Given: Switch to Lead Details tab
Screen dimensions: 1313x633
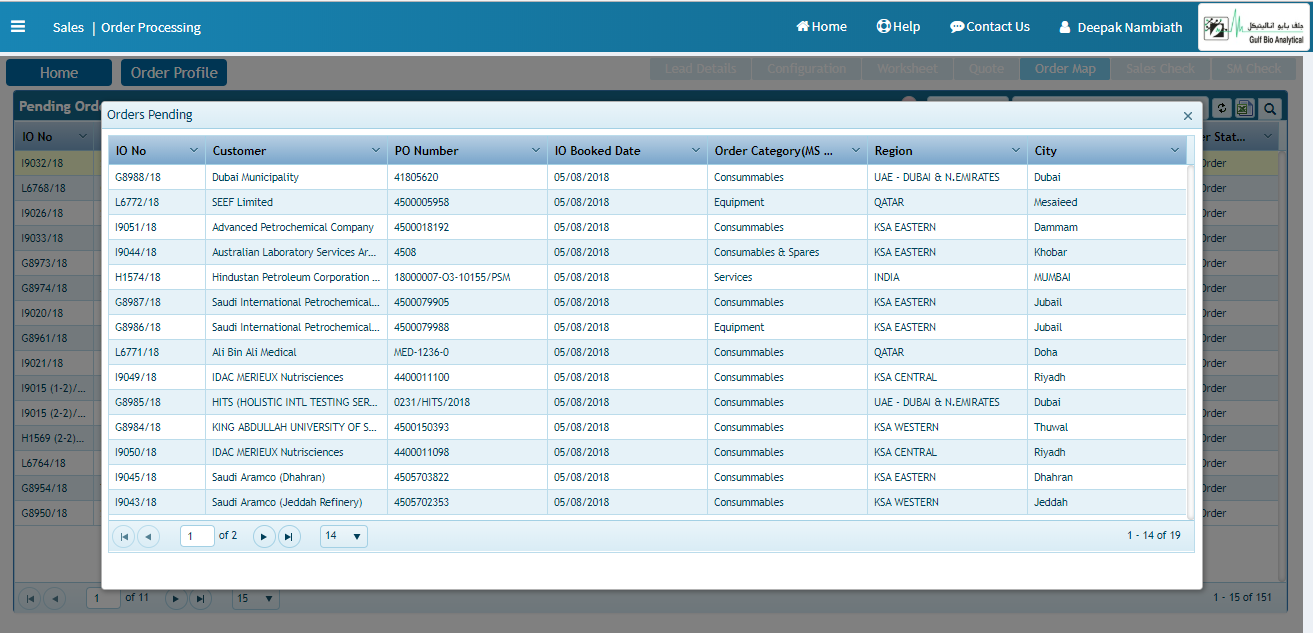Looking at the screenshot, I should pos(700,69).
